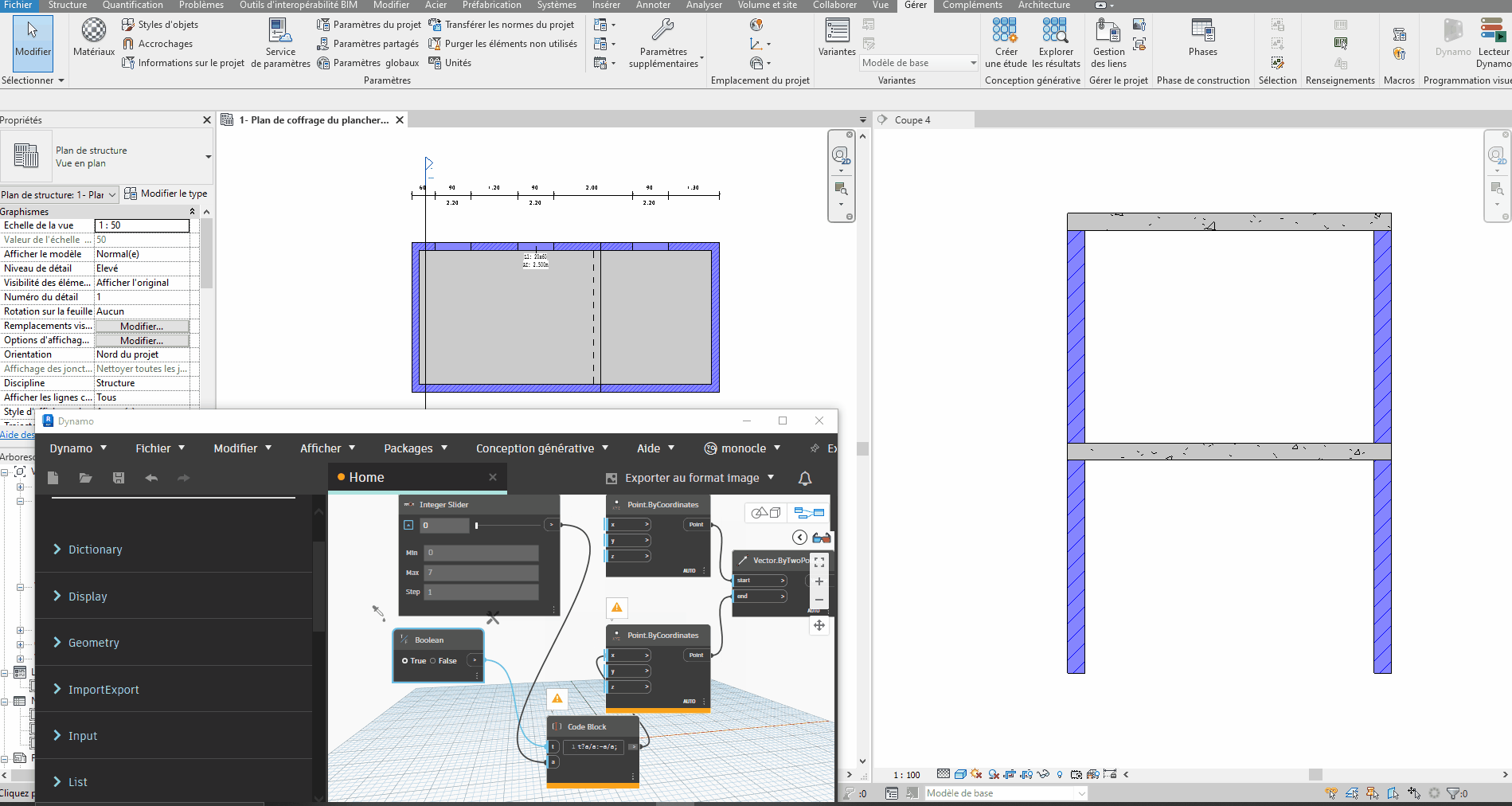This screenshot has width=1512, height=806.
Task: Open Modèle de base variant dropdown
Action: point(918,63)
